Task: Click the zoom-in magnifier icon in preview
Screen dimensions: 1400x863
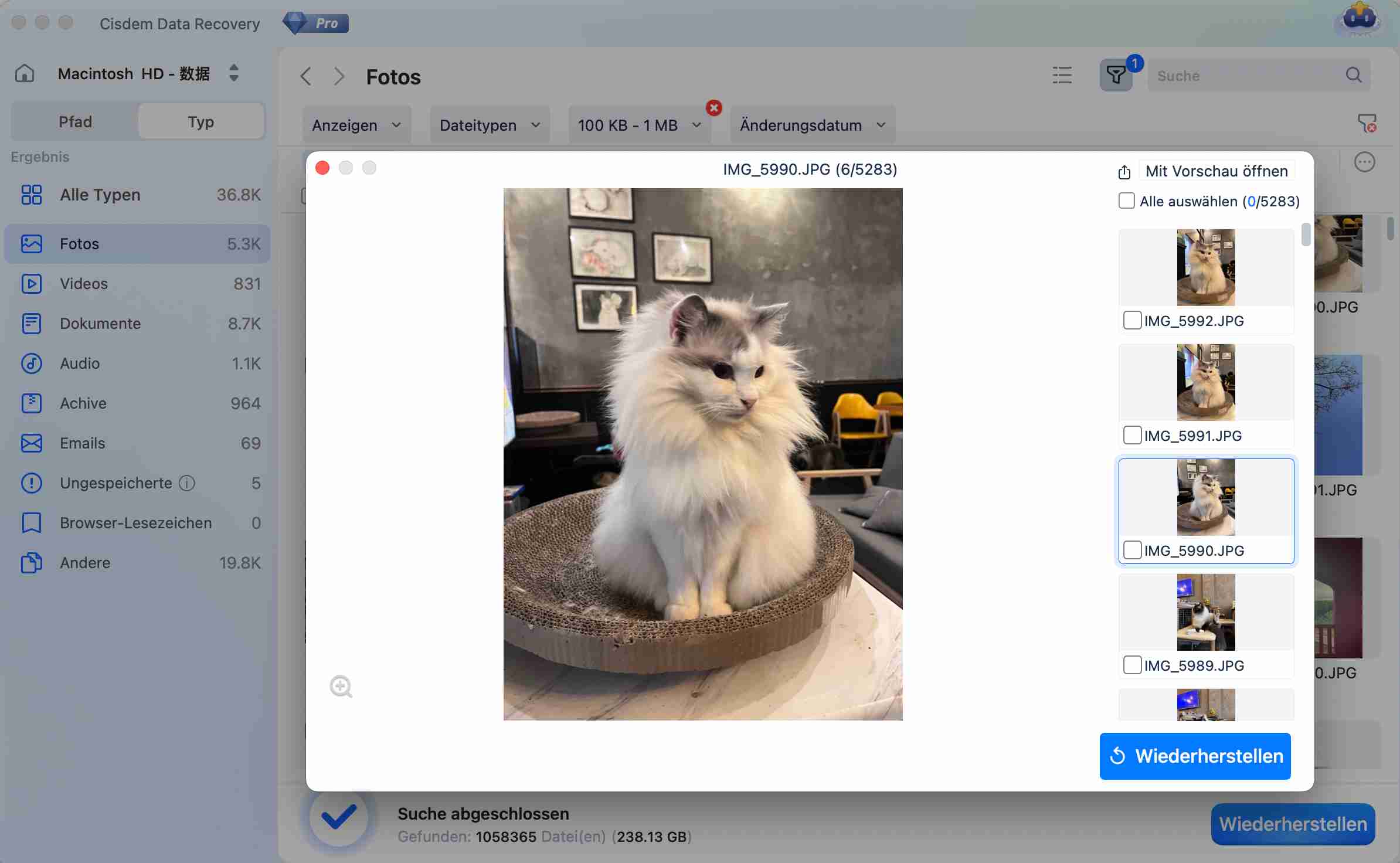Action: pyautogui.click(x=341, y=686)
